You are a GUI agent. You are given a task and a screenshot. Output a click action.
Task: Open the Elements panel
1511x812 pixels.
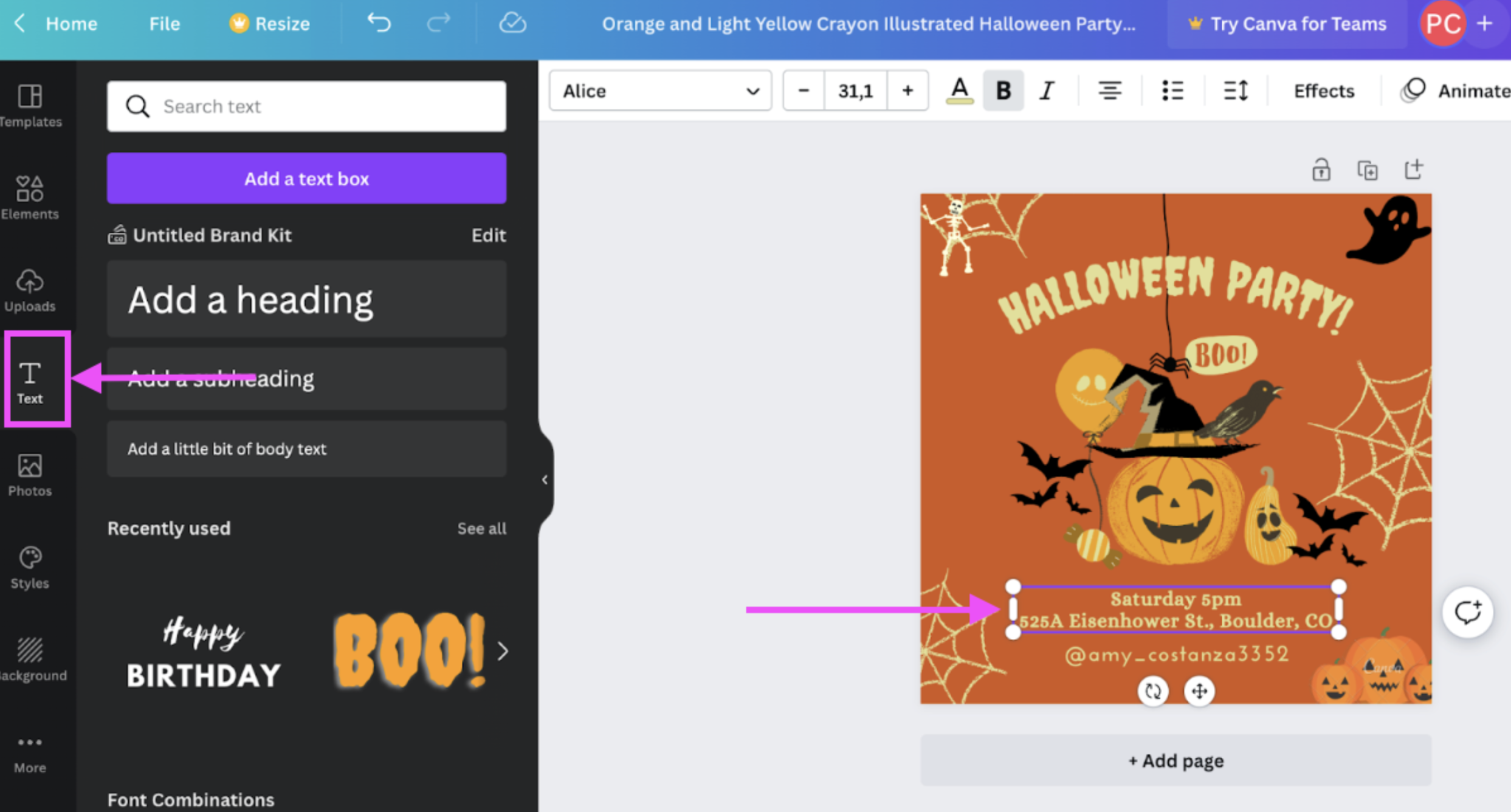(x=30, y=198)
